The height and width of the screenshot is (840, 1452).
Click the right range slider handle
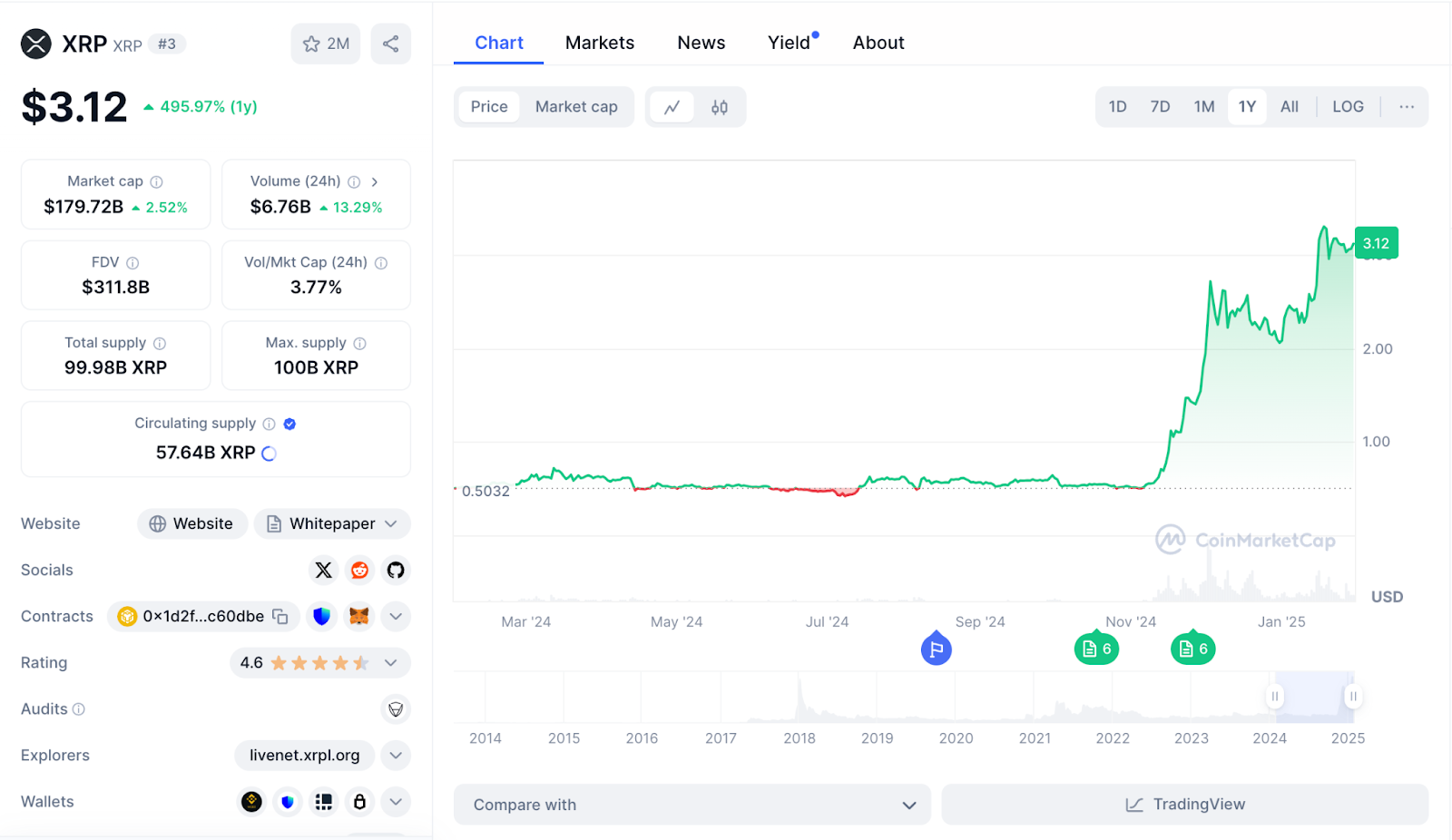tap(1353, 697)
